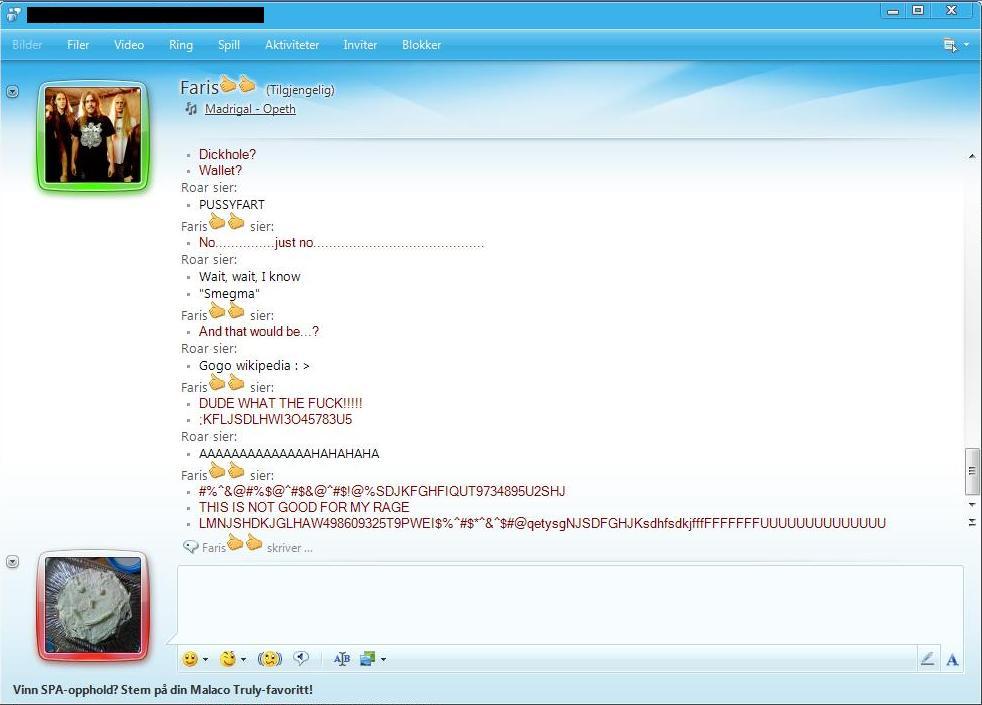982x705 pixels.
Task: Switch to handwriting input mode
Action: pos(928,658)
